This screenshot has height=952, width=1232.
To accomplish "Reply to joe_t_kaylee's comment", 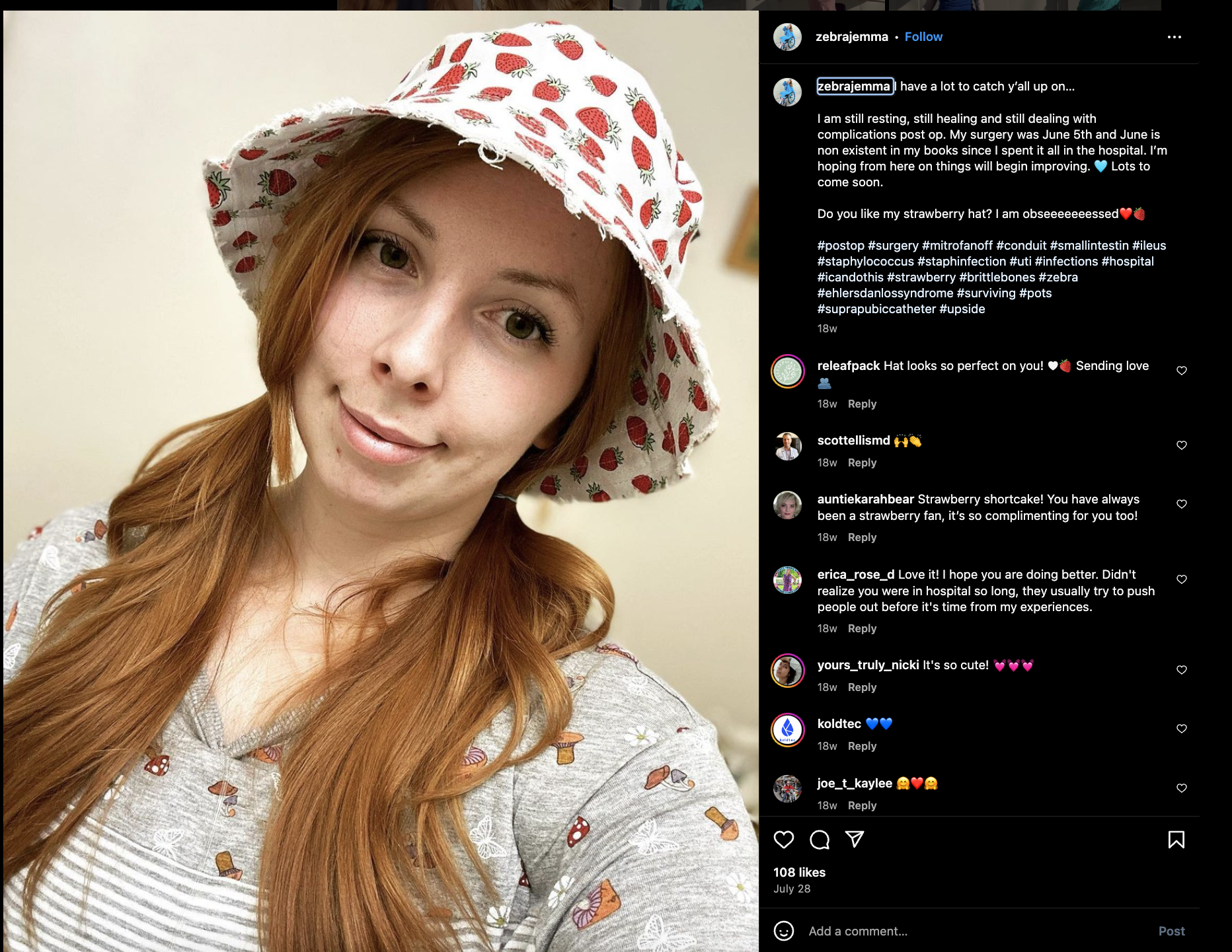I will [862, 805].
